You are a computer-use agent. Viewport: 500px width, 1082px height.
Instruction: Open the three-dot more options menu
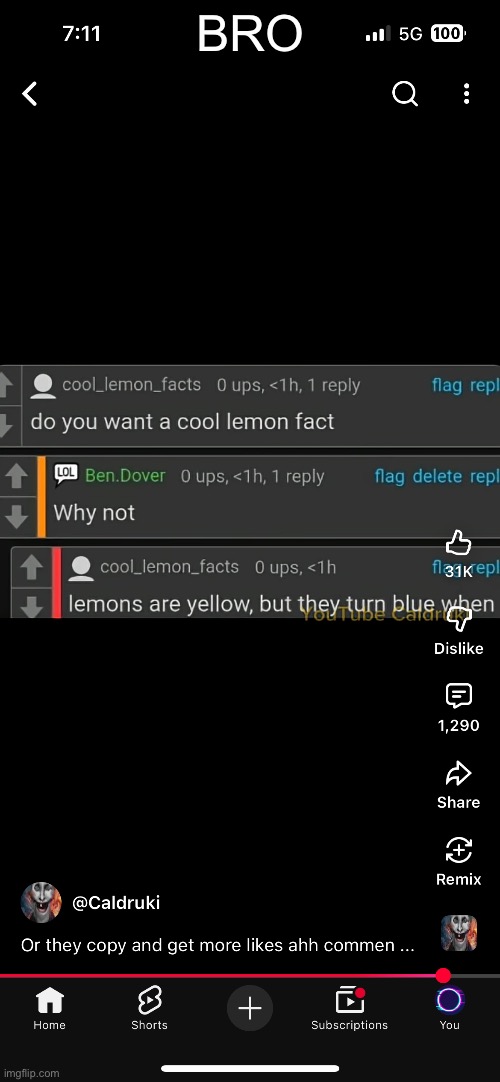pos(467,94)
